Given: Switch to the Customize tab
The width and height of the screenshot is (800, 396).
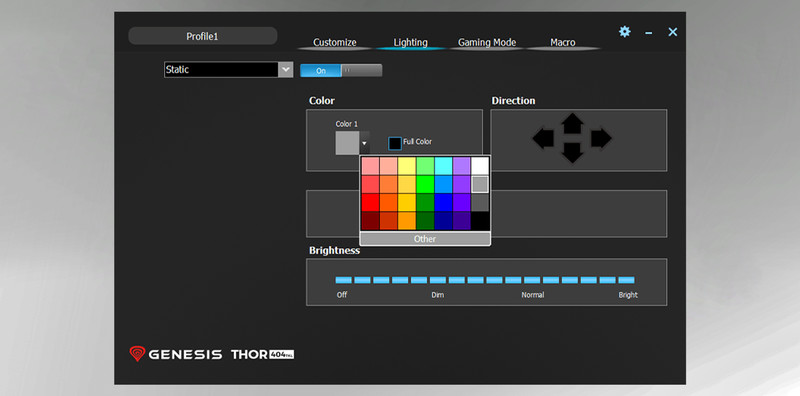Looking at the screenshot, I should (335, 42).
